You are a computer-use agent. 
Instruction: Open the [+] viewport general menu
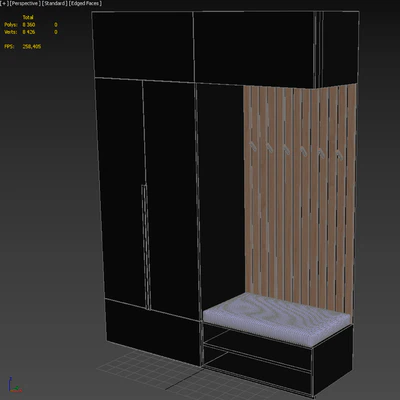click(5, 3)
